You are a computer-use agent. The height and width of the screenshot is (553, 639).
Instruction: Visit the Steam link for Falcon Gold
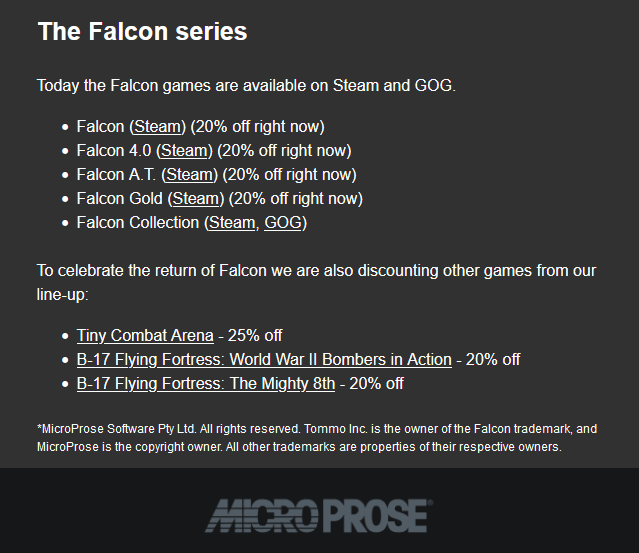(x=196, y=198)
